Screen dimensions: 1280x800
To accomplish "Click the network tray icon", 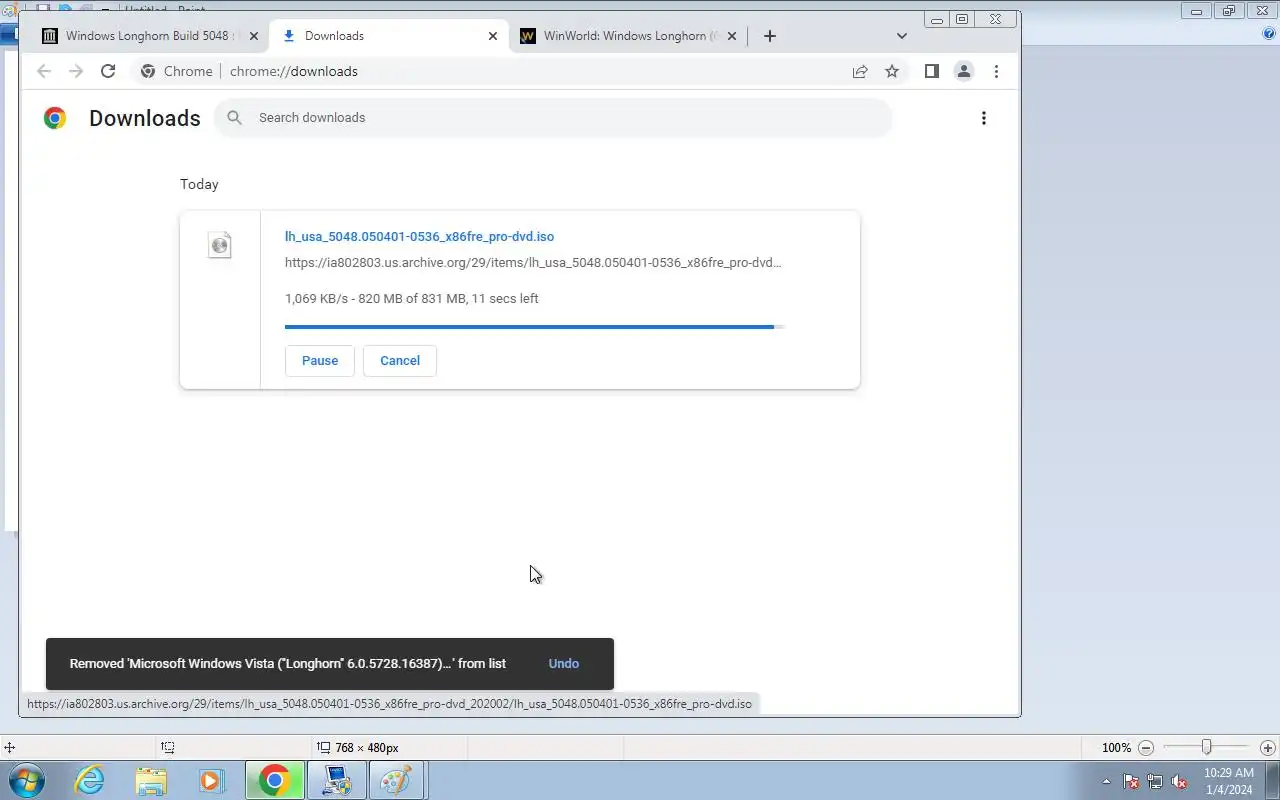I will (1155, 781).
